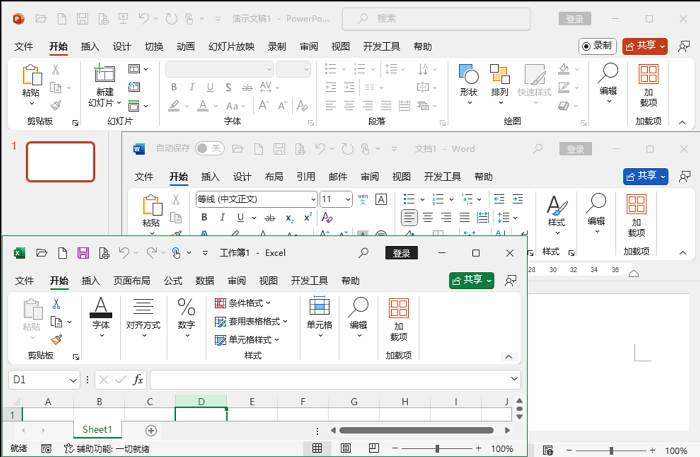
Task: Open Format as Table dropdown in Excel
Action: (x=251, y=321)
